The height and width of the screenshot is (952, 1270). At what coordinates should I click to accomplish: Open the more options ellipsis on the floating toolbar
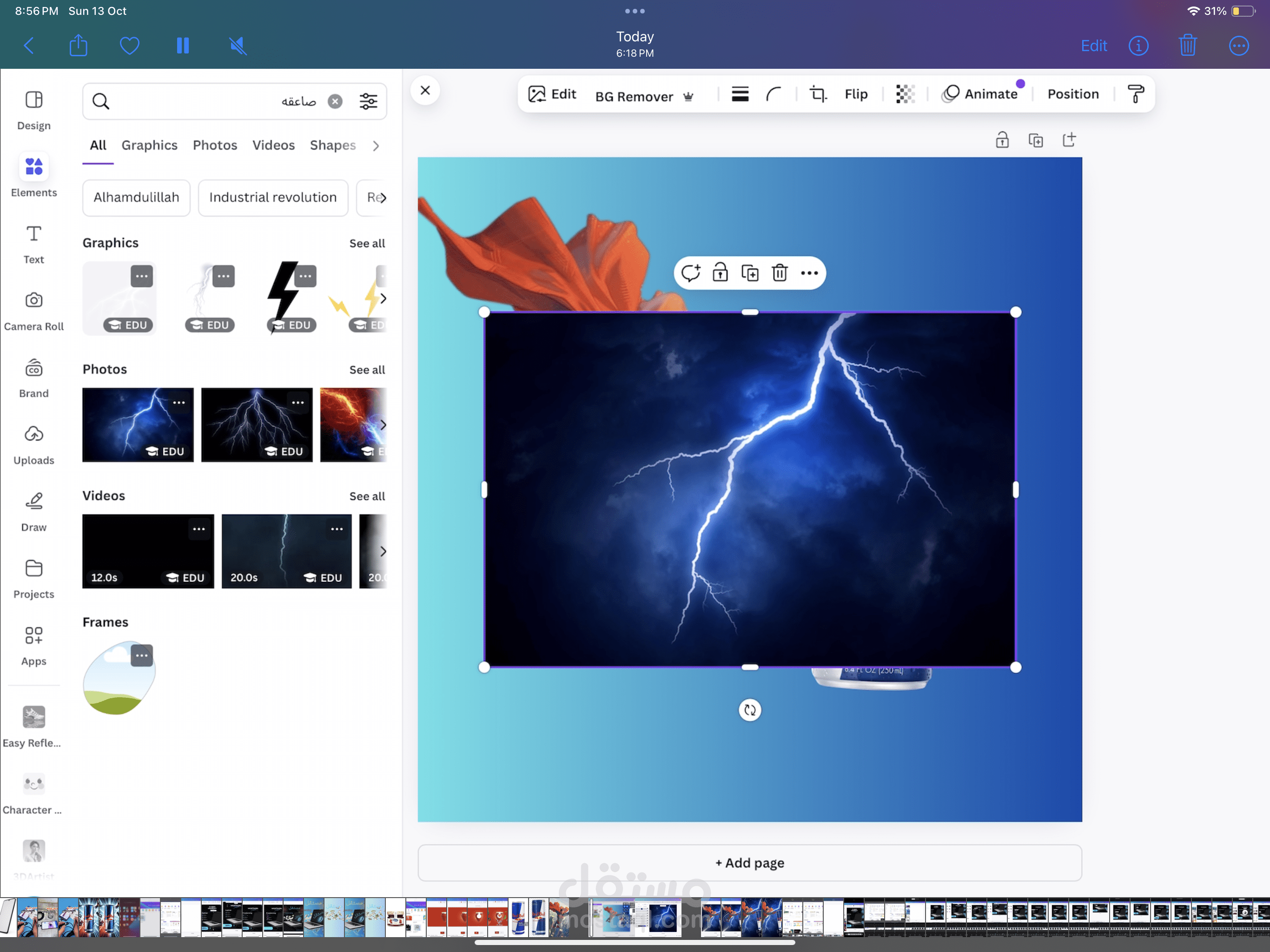(x=809, y=273)
